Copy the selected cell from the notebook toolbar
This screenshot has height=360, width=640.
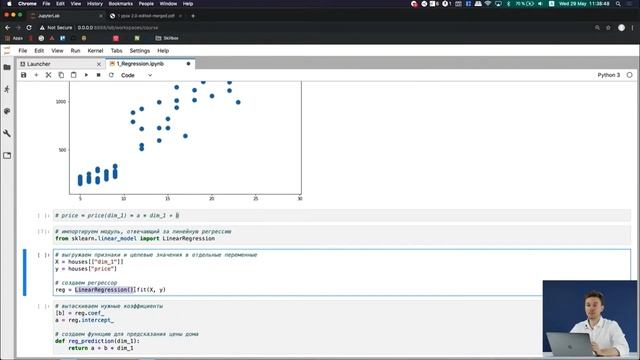(x=61, y=75)
